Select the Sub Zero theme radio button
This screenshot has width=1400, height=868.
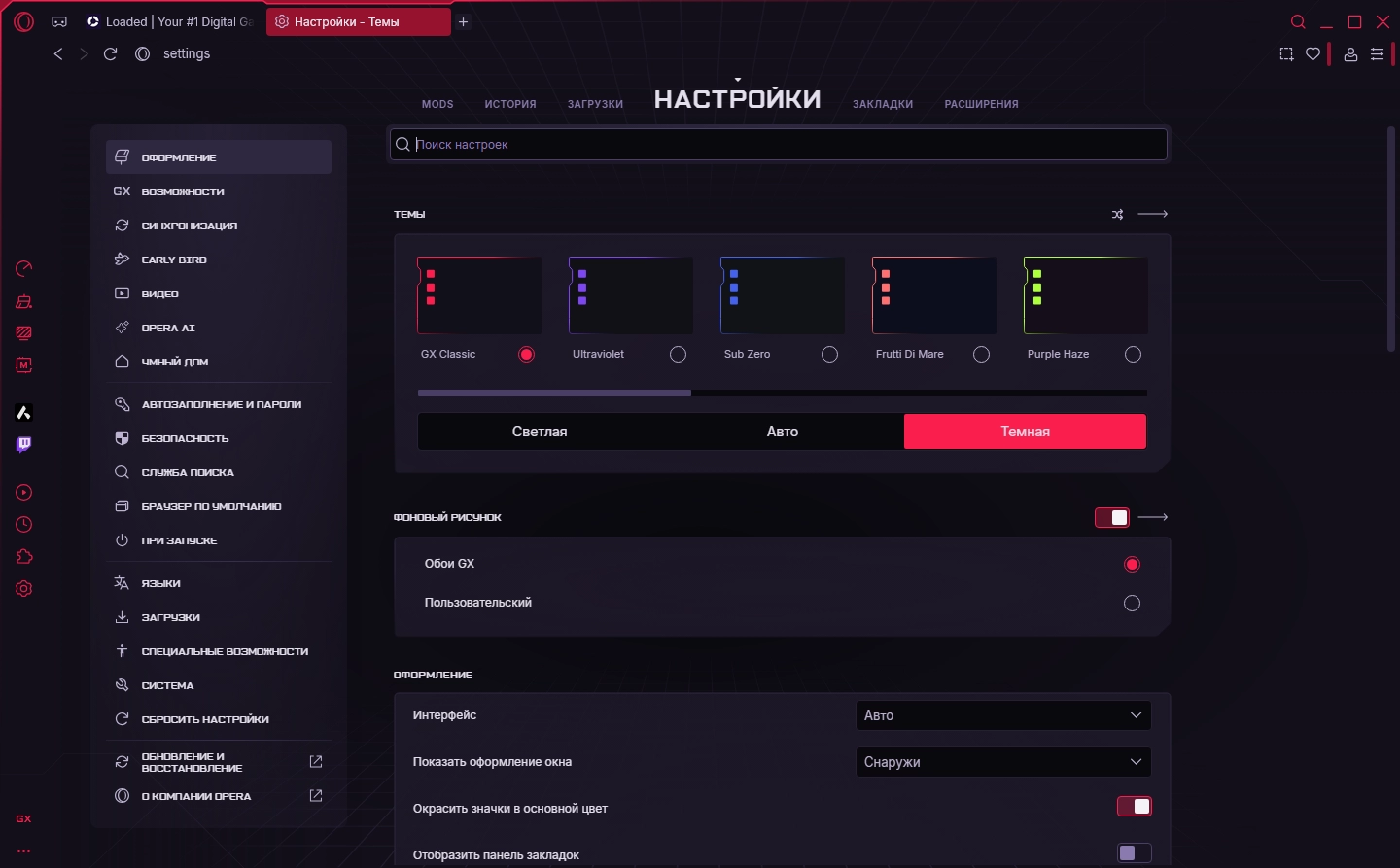[830, 355]
